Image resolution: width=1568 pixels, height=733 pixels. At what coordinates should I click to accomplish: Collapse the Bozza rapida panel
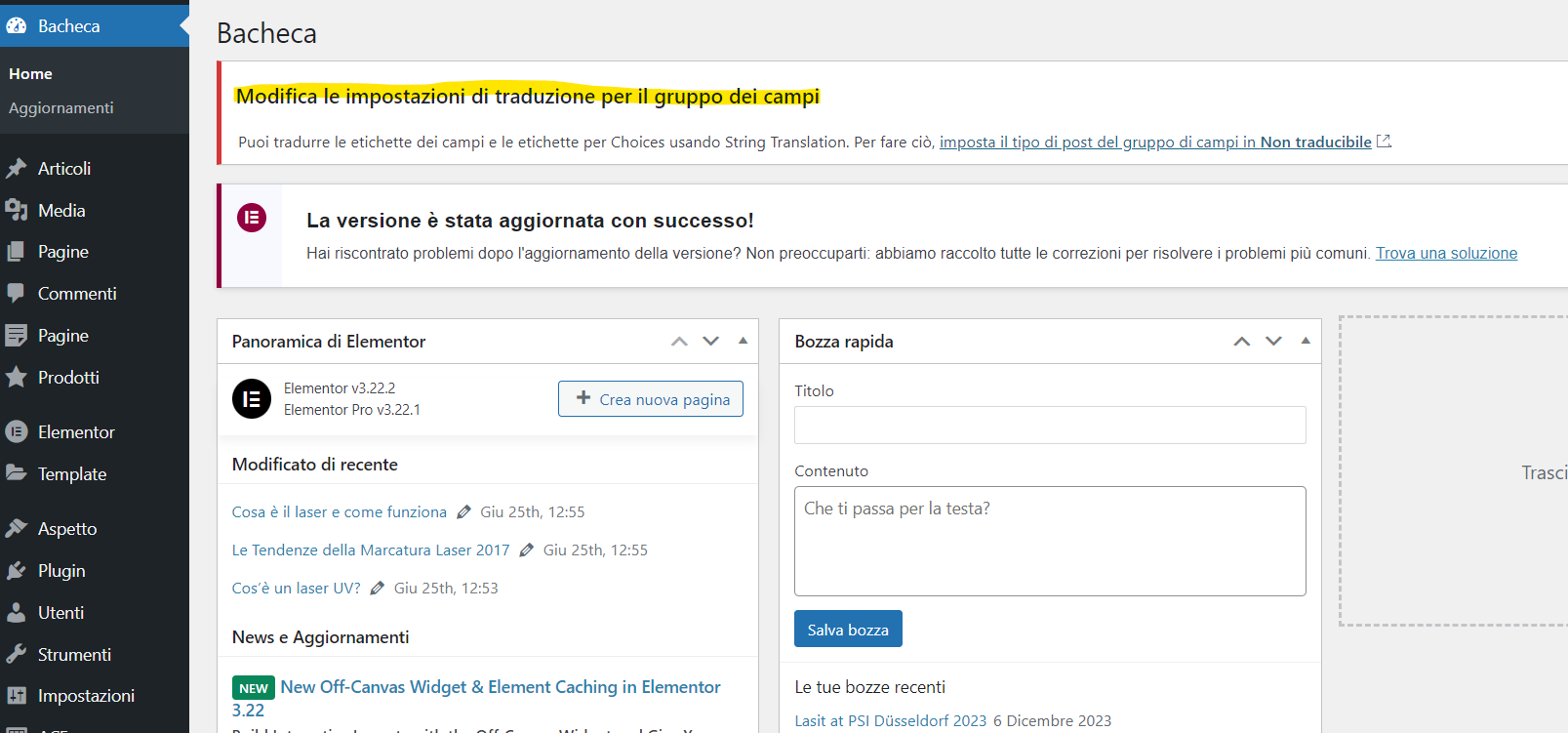(x=1306, y=341)
